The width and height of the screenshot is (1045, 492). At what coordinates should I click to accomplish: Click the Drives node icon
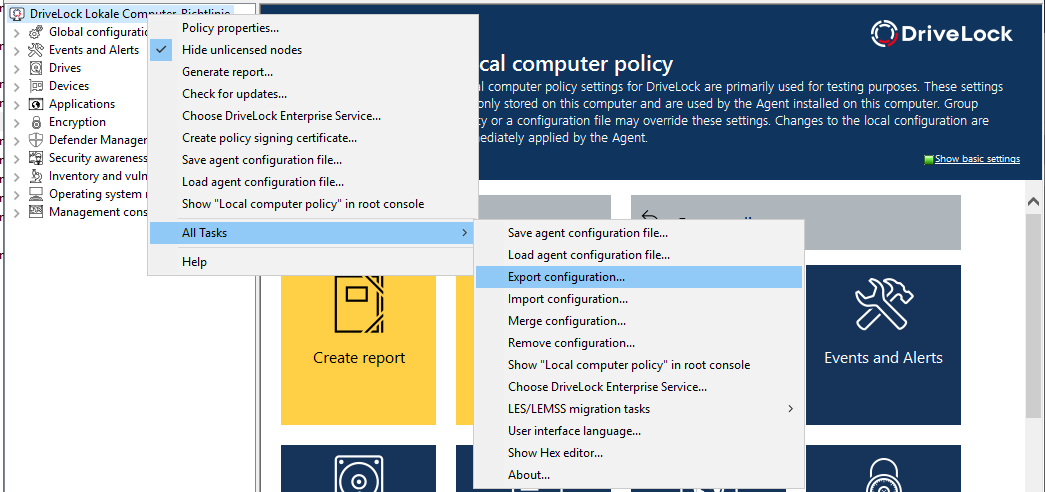[x=37, y=68]
